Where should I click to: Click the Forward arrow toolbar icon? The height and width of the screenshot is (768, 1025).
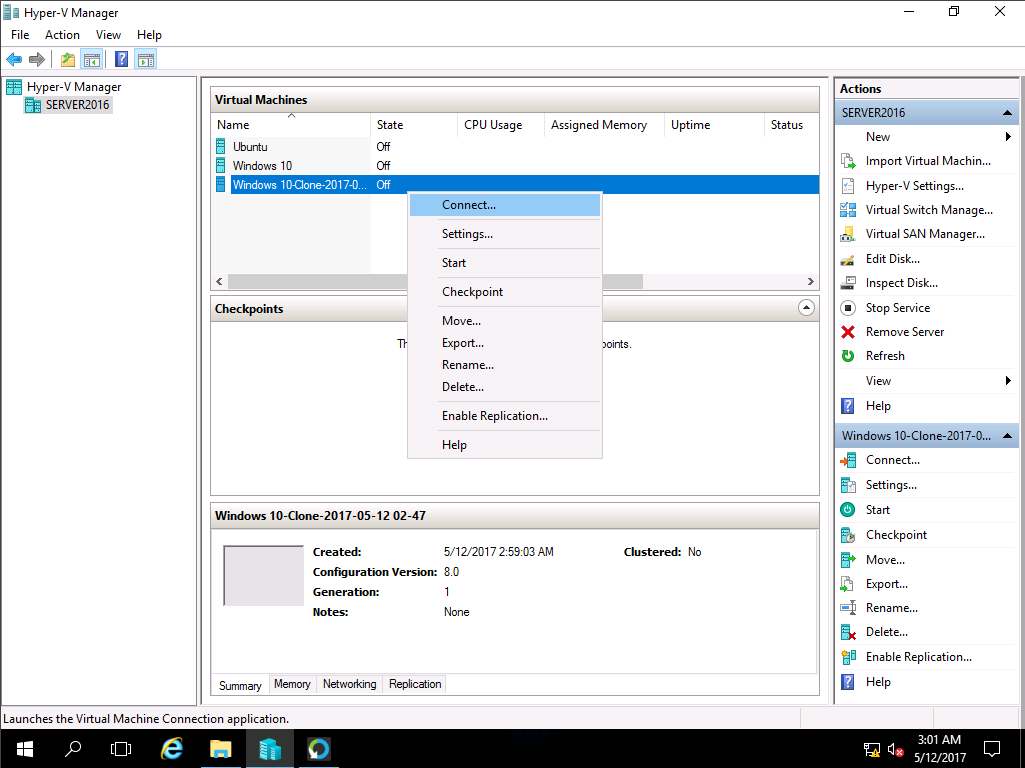37,59
